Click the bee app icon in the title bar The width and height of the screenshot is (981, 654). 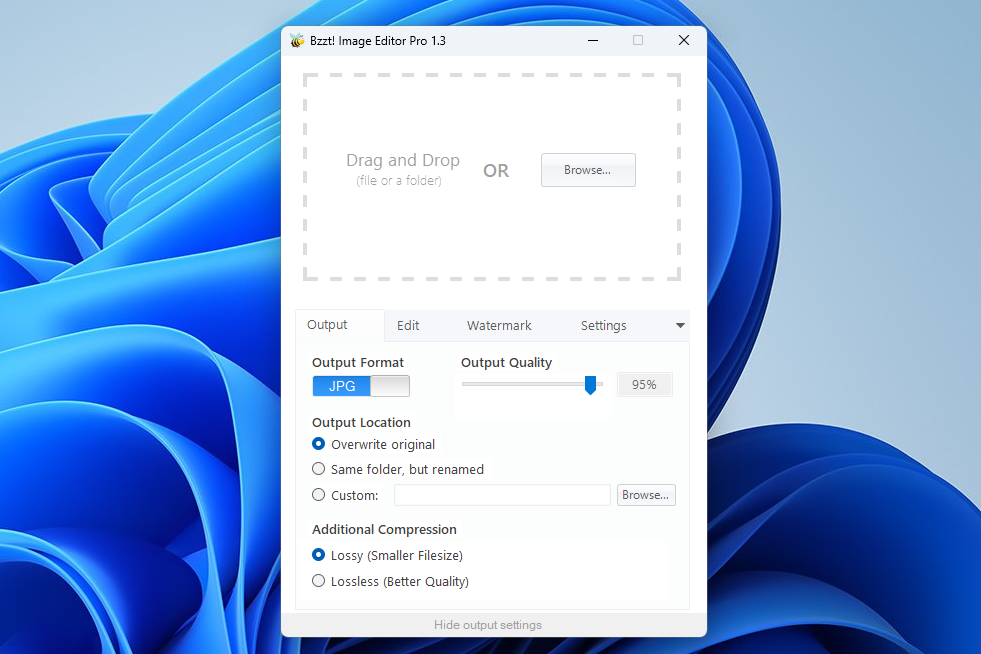click(296, 40)
